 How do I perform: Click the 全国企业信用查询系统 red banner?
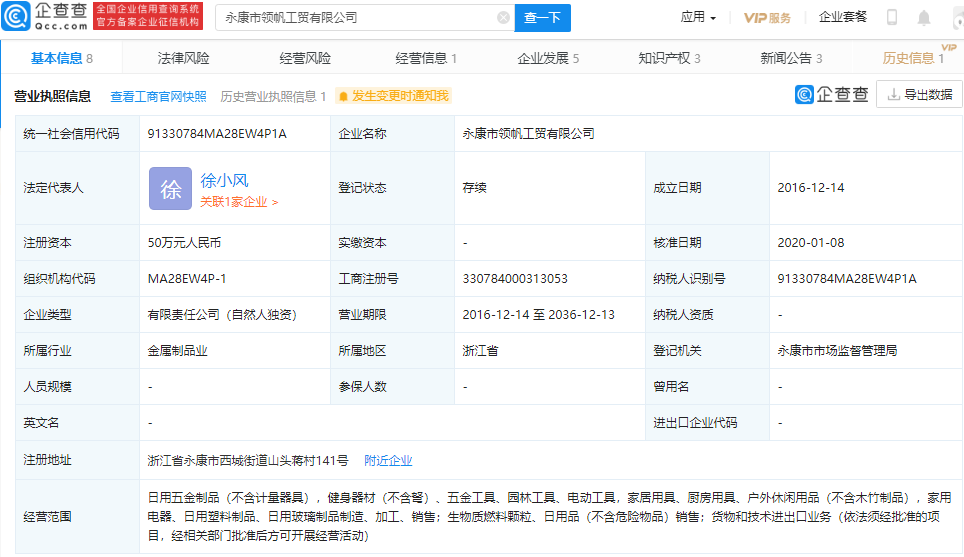coord(148,15)
